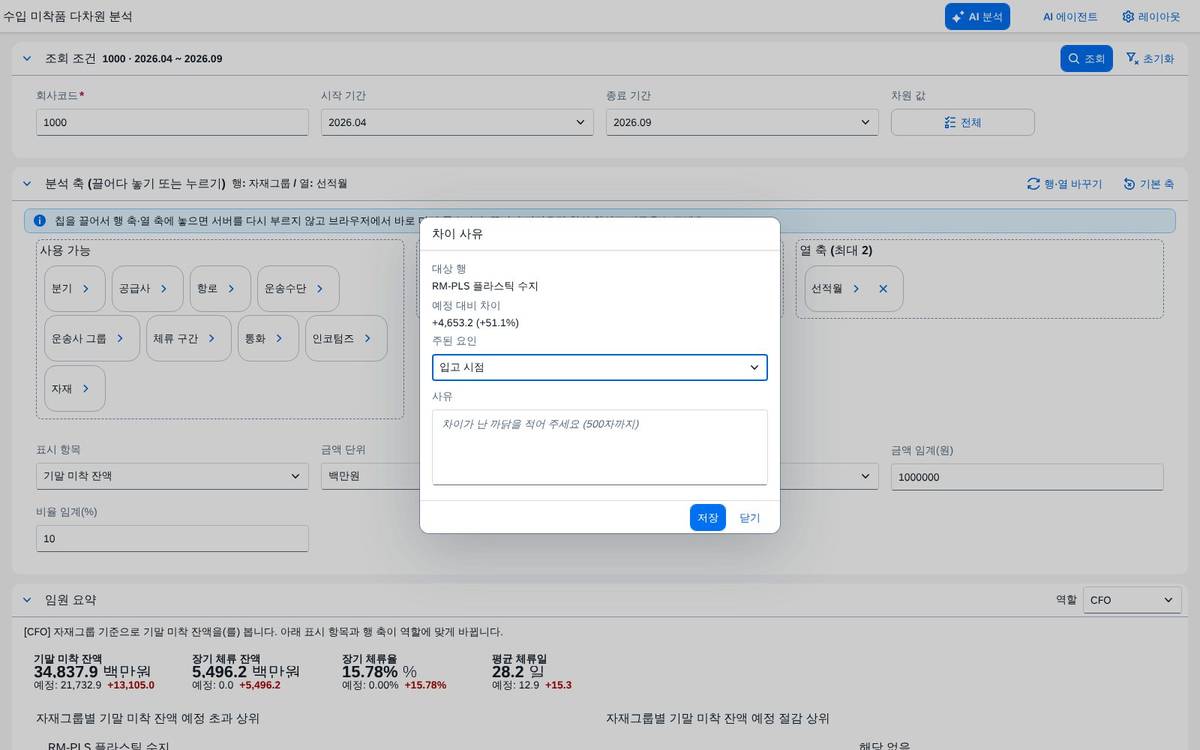Screen dimensions: 1200x750
Task: Click arrow on the 항로 chip
Action: (231, 288)
